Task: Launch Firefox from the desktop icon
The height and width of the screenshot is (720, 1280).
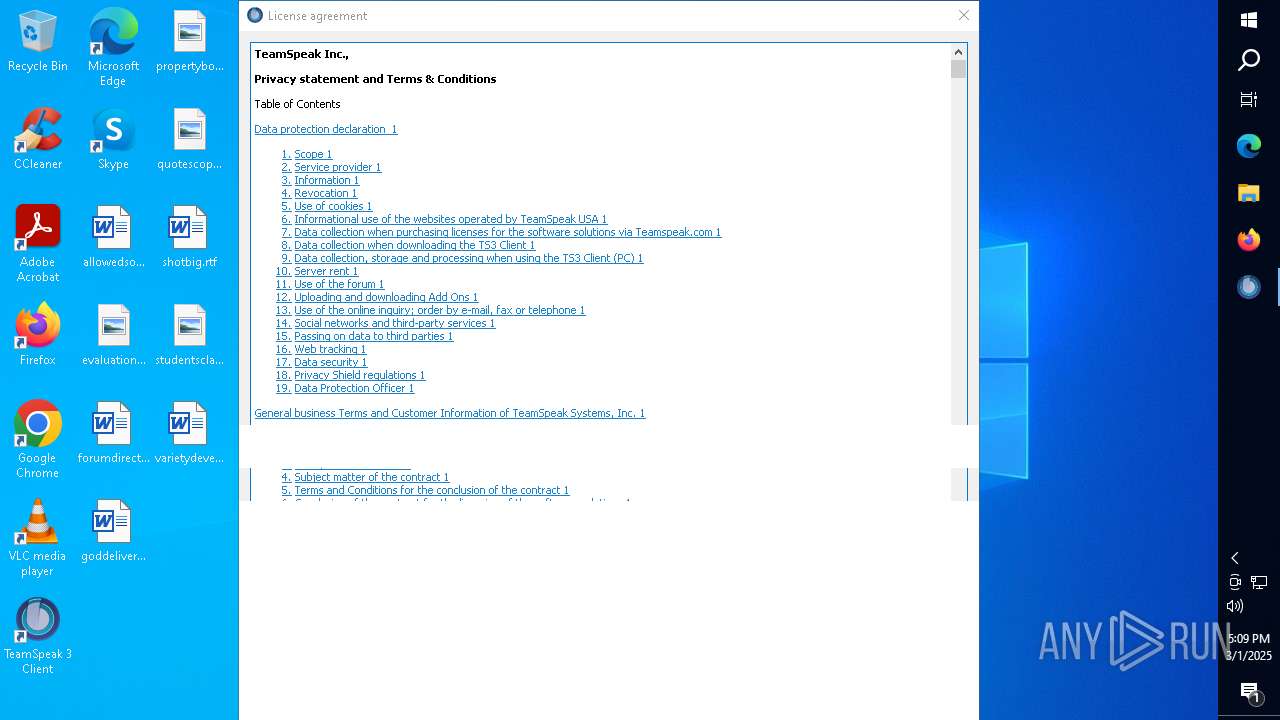Action: (38, 335)
